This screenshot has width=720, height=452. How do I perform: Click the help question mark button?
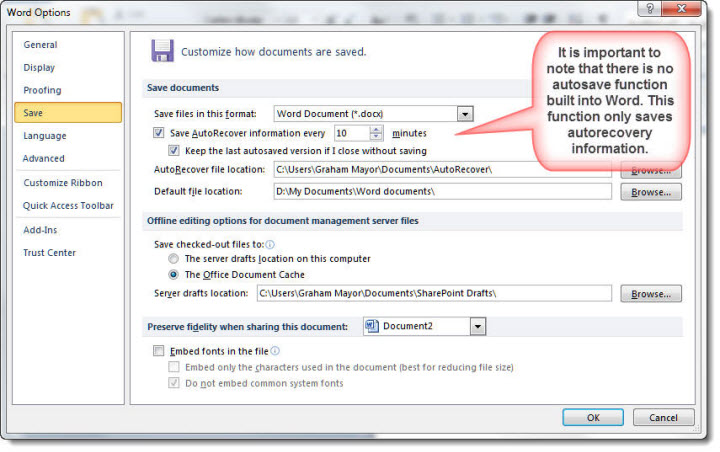click(x=649, y=8)
